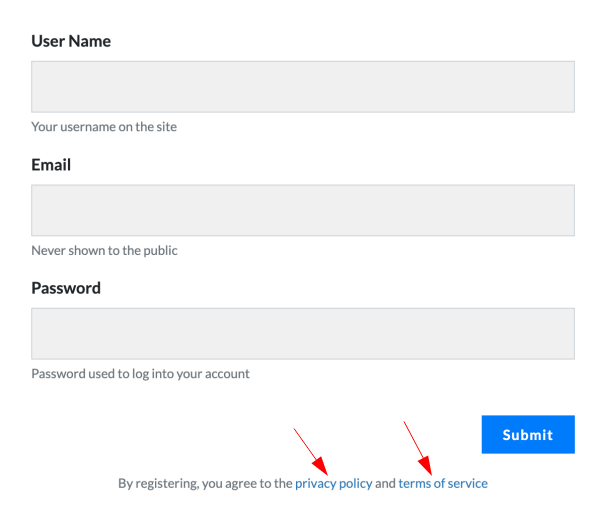Submit the registration form
This screenshot has height=524, width=609.
527,435
